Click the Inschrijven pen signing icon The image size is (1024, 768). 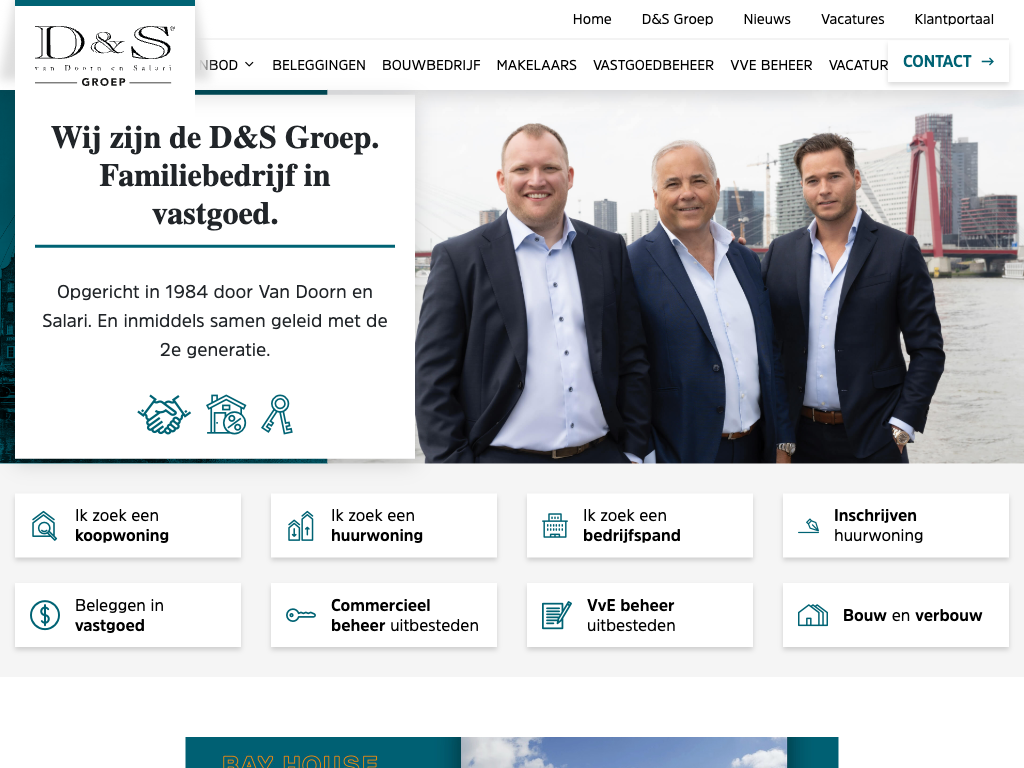pyautogui.click(x=808, y=526)
